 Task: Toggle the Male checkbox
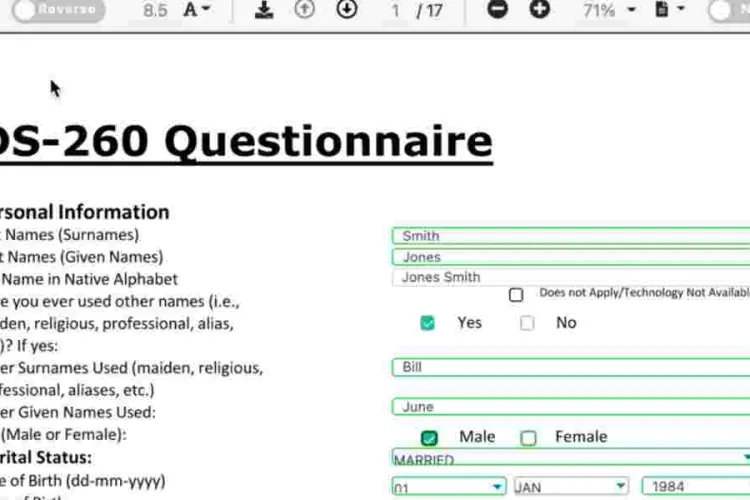(429, 438)
